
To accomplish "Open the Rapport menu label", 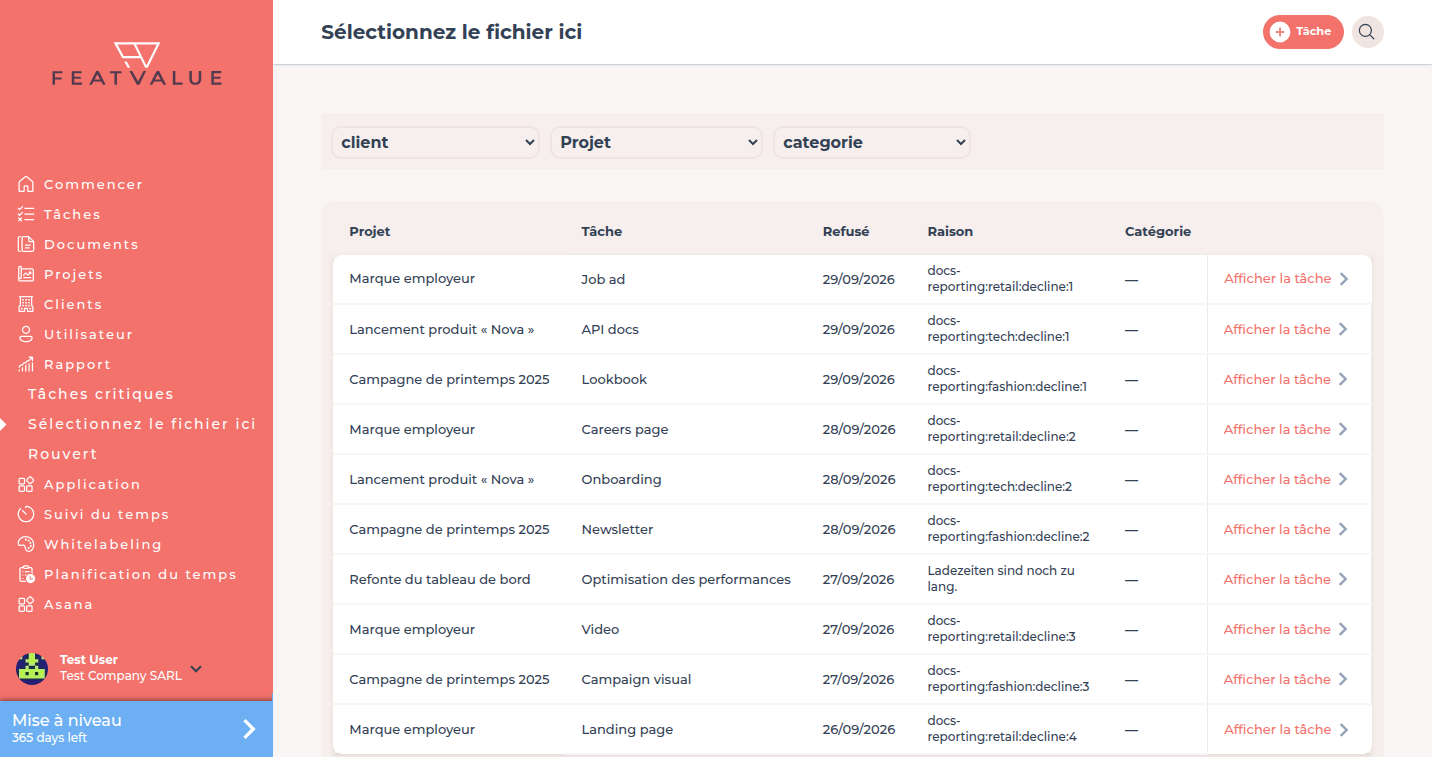I will tap(78, 364).
